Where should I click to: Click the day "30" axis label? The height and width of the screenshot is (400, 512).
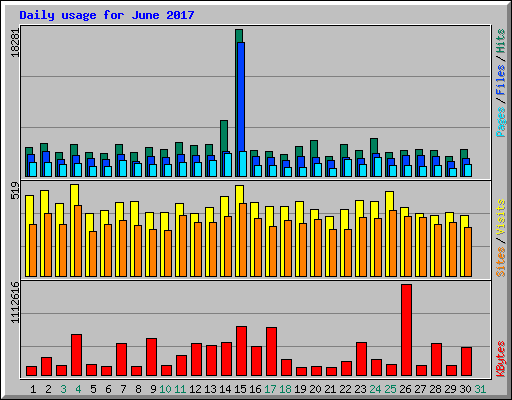[465, 389]
